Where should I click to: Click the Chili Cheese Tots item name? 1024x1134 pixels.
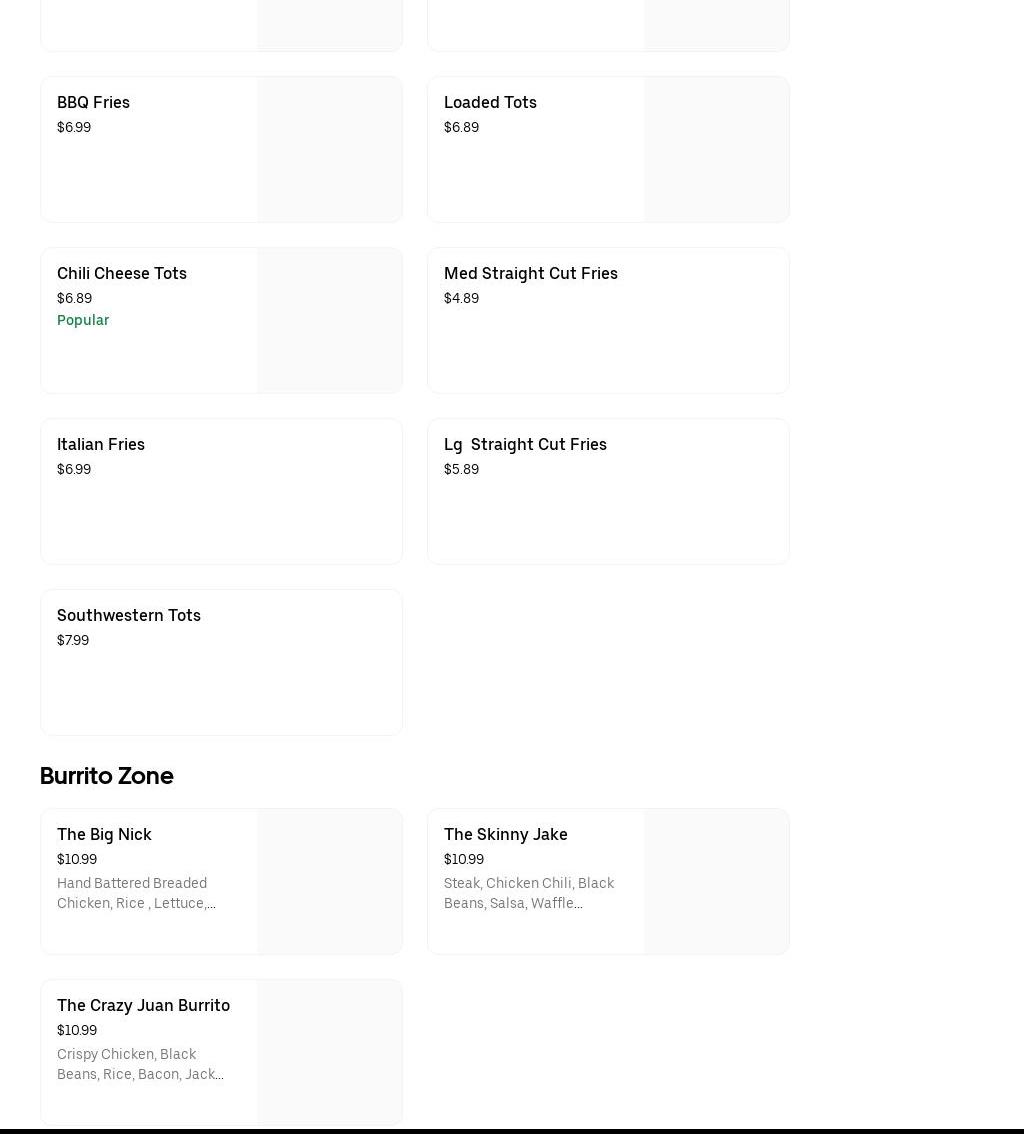tap(122, 273)
